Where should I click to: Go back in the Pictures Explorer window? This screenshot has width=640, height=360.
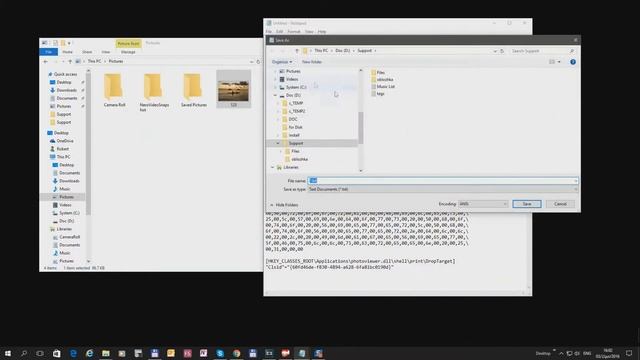tap(46, 61)
